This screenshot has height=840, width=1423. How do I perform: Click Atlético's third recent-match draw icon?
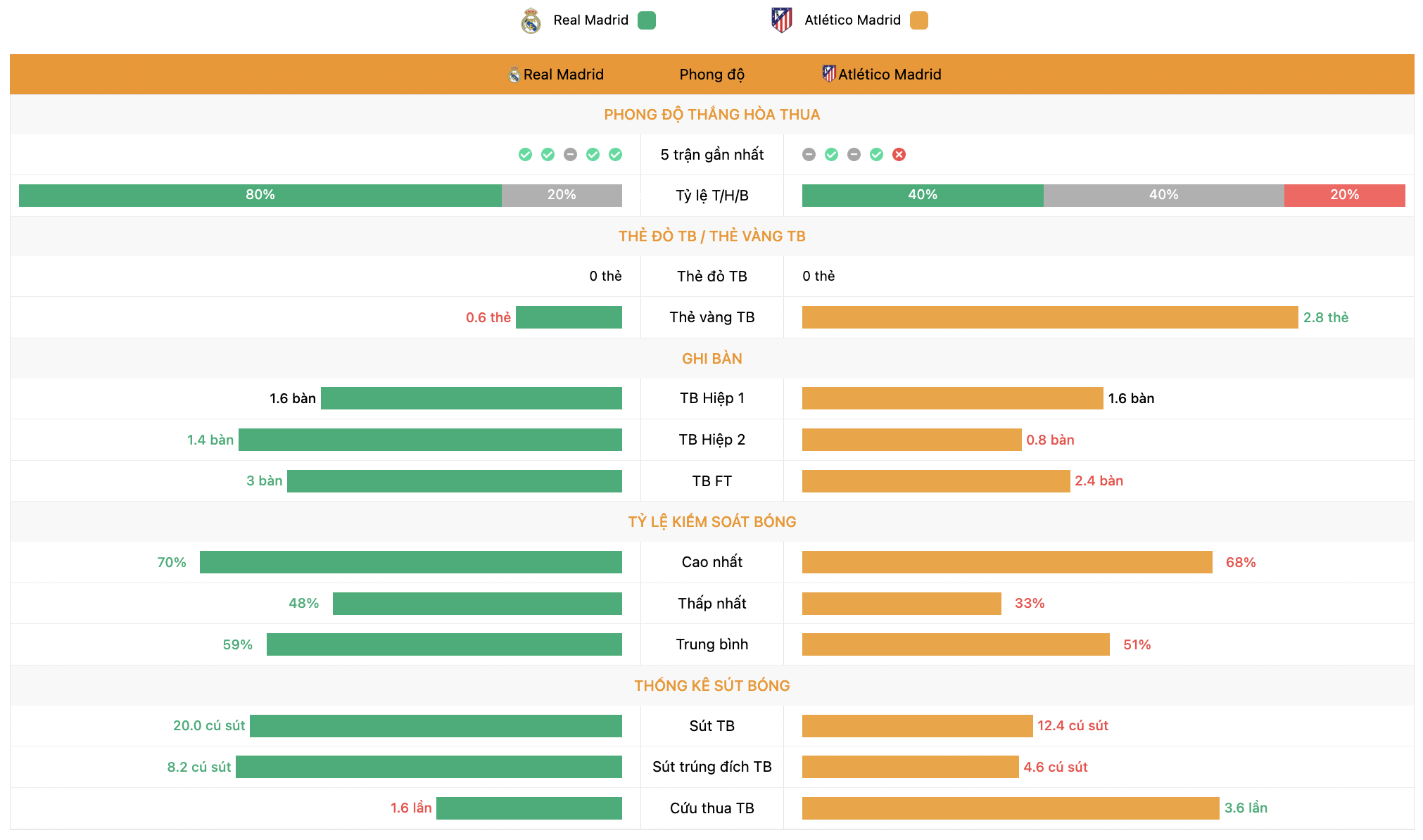(x=854, y=155)
